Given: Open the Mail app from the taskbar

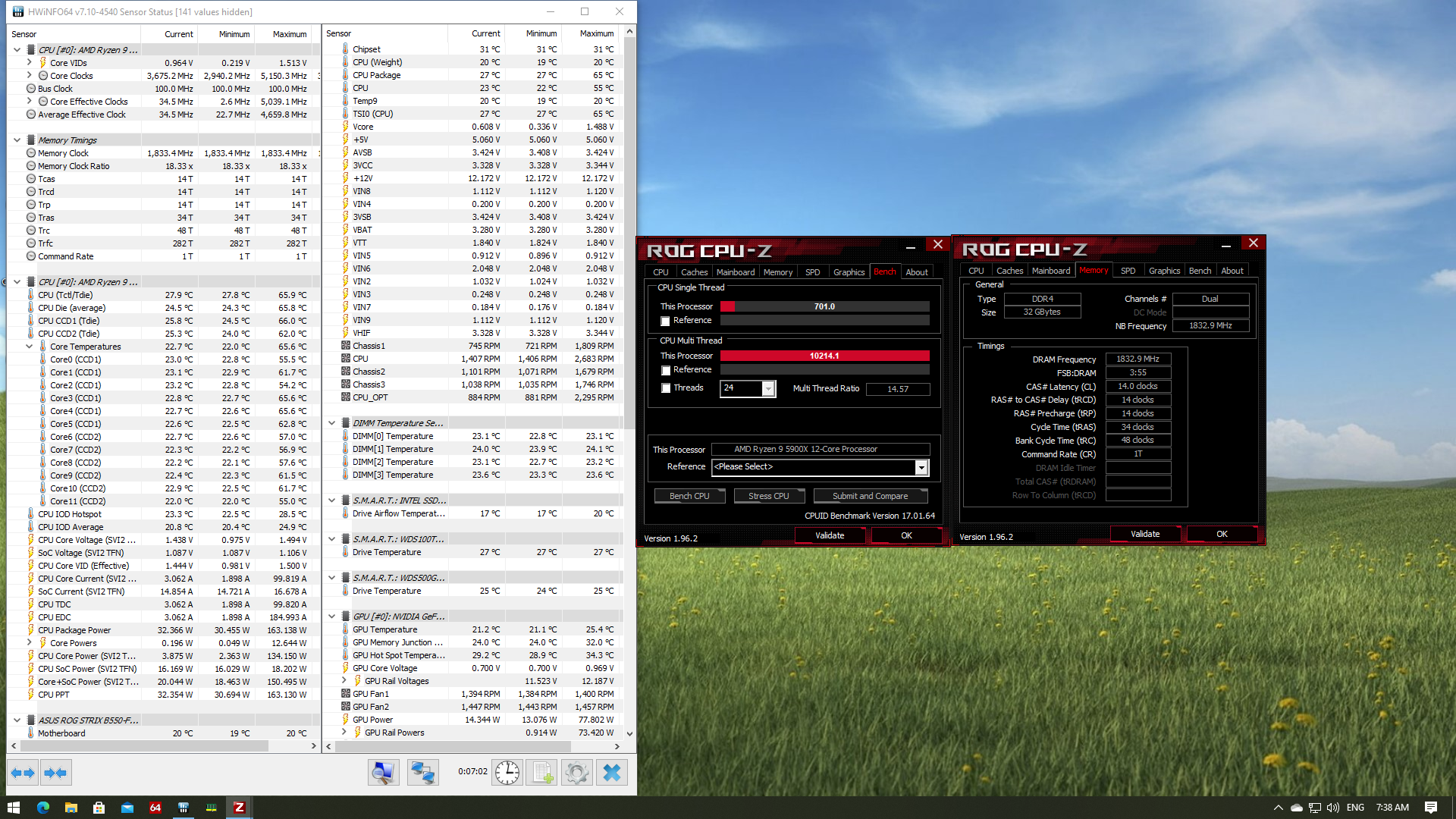Looking at the screenshot, I should click(x=127, y=808).
